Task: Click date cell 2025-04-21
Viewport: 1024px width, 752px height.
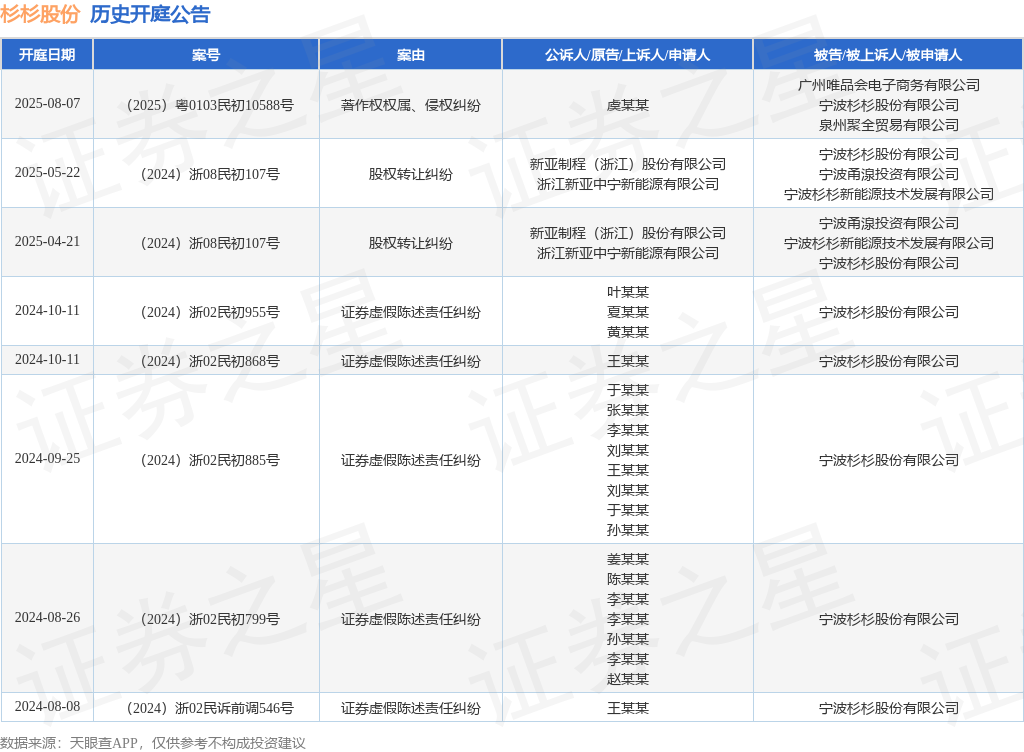Action: click(47, 242)
